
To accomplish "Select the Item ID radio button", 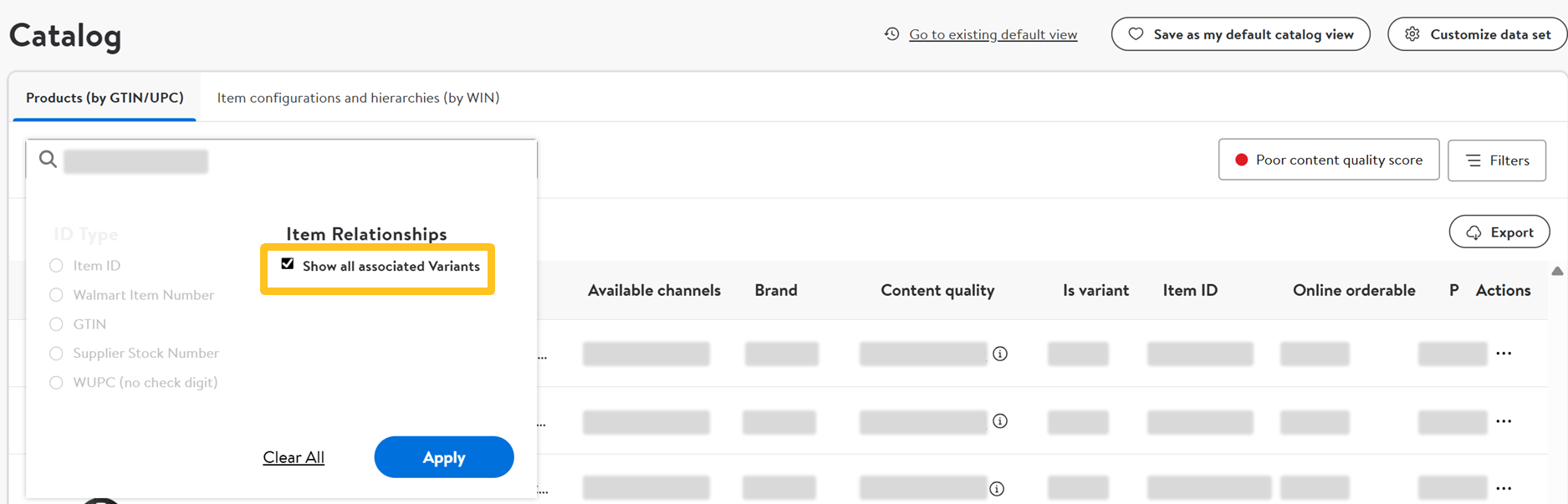I will point(56,266).
